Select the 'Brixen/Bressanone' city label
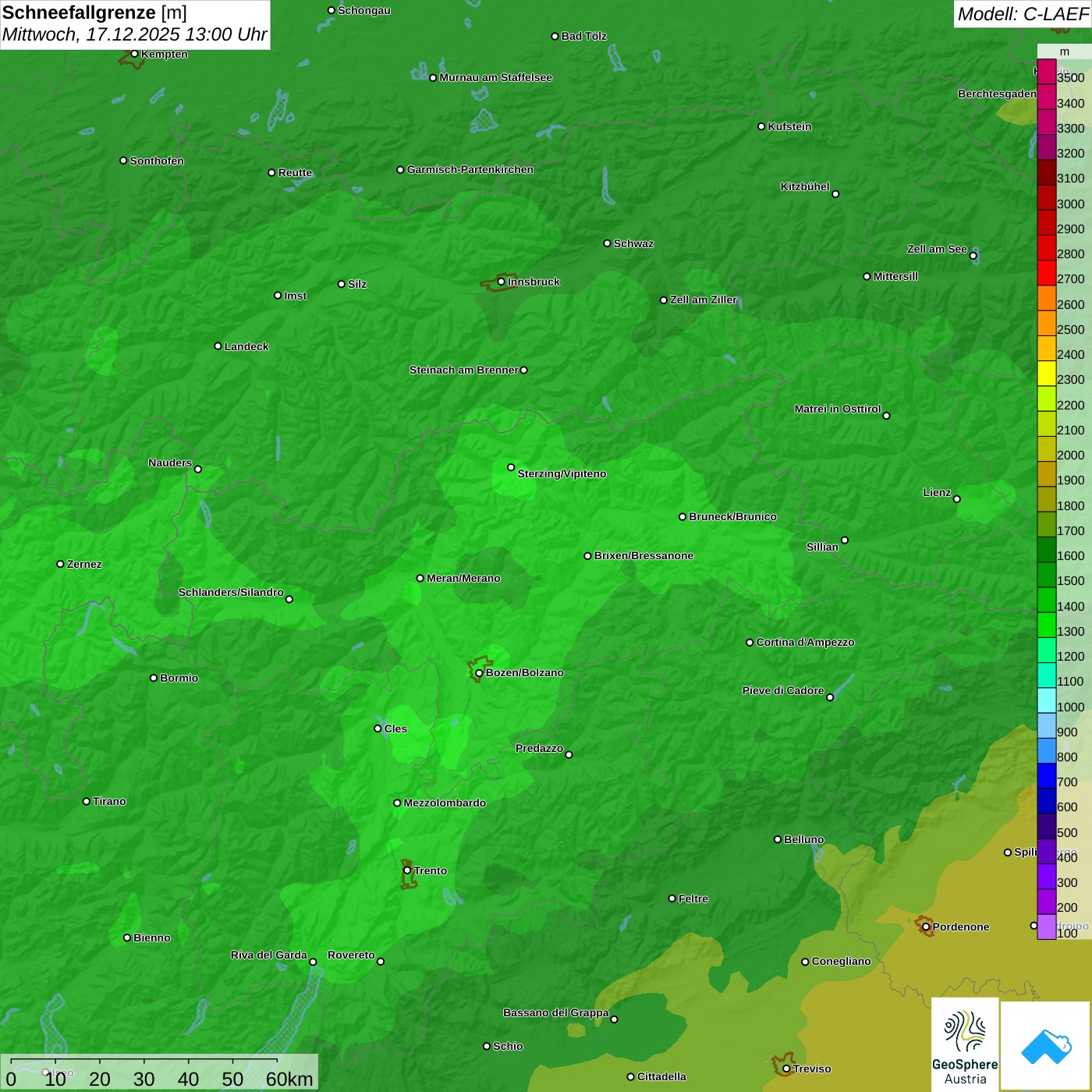1092x1092 pixels. tap(643, 555)
